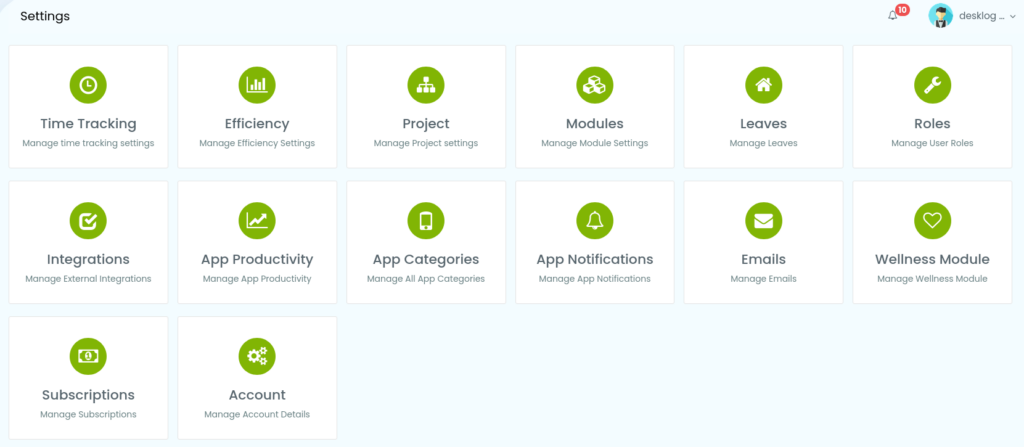Click the Leaves house icon
Image resolution: width=1024 pixels, height=447 pixels.
point(763,85)
